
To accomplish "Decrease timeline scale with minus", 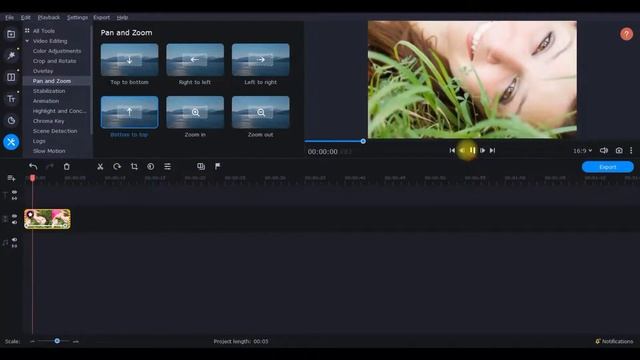I will pos(33,341).
